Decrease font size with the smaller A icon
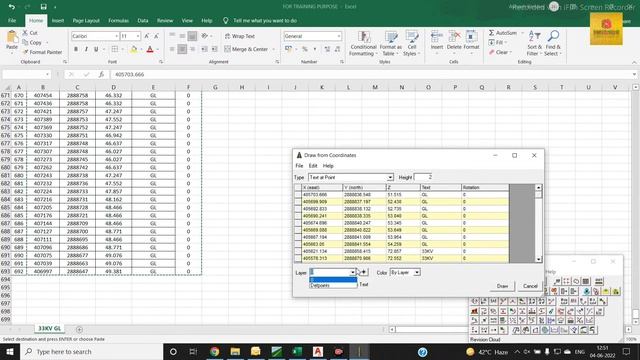 click(156, 36)
